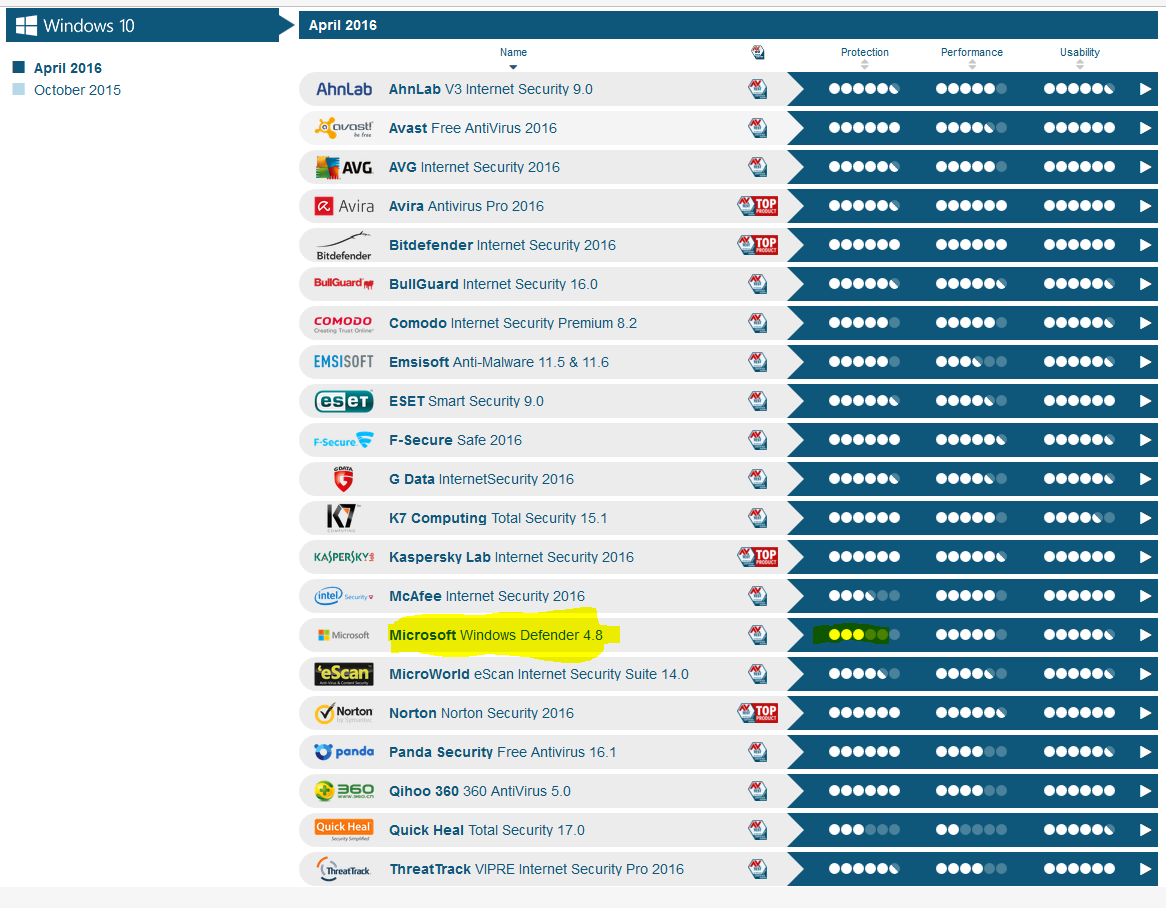This screenshot has width=1166, height=908.
Task: Expand details arrow for ThreatTrack VIPRE row
Action: 1145,869
